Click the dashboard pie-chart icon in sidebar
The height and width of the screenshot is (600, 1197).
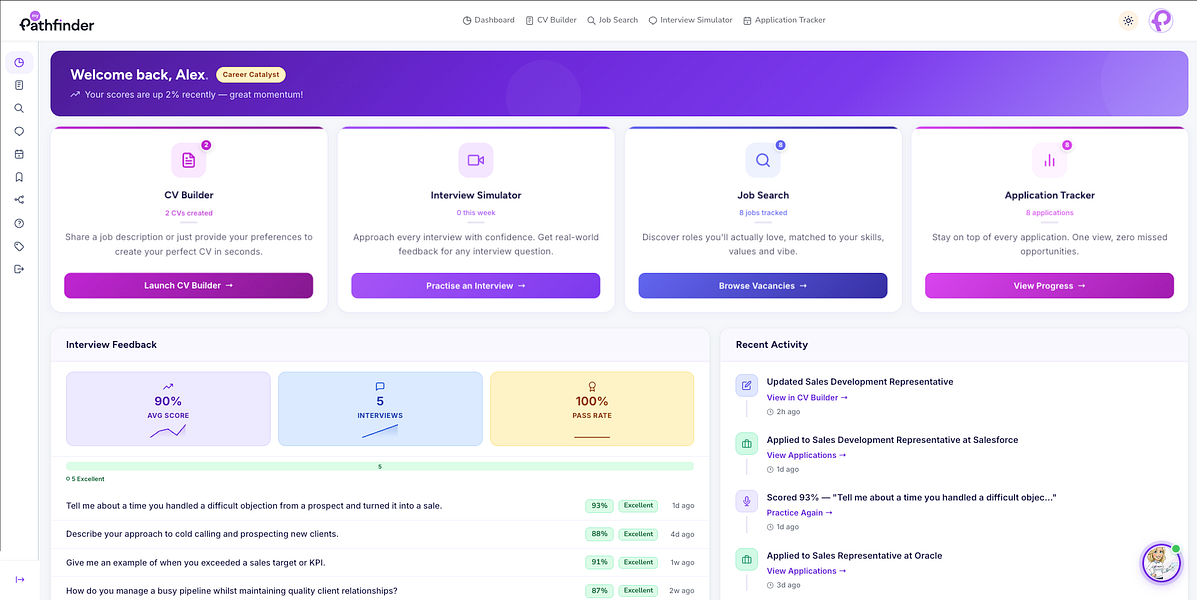[19, 63]
